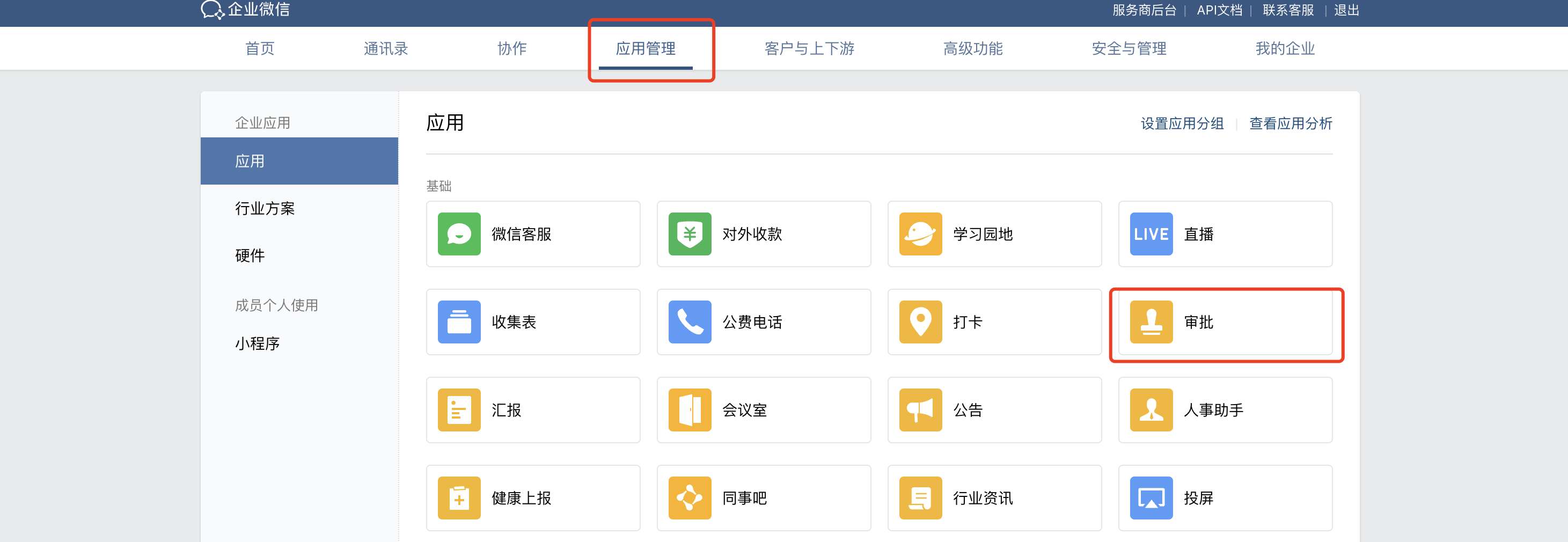Open the API文档 link
Screen dimensions: 1568x542
pos(1219,10)
